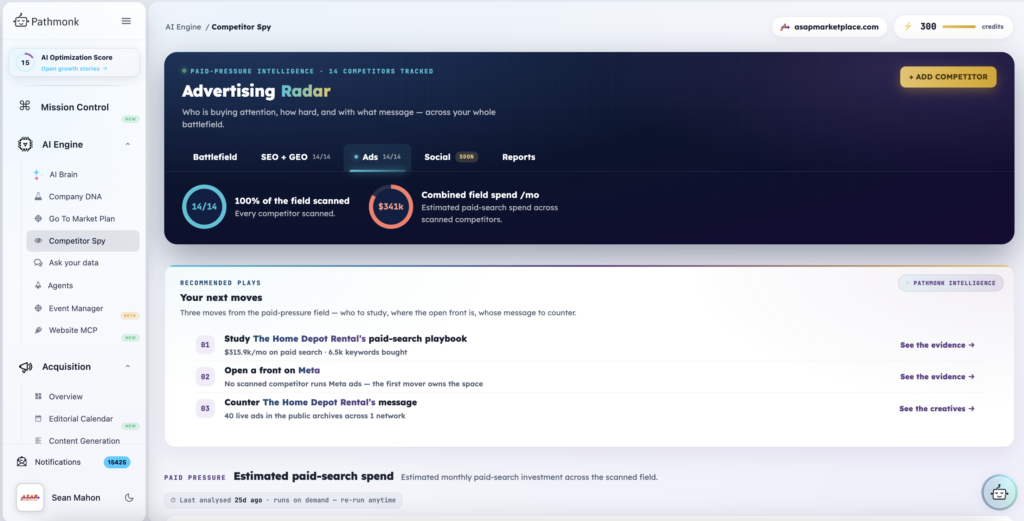Click the Acquisition megaphone icon
This screenshot has height=521, width=1024.
[25, 367]
